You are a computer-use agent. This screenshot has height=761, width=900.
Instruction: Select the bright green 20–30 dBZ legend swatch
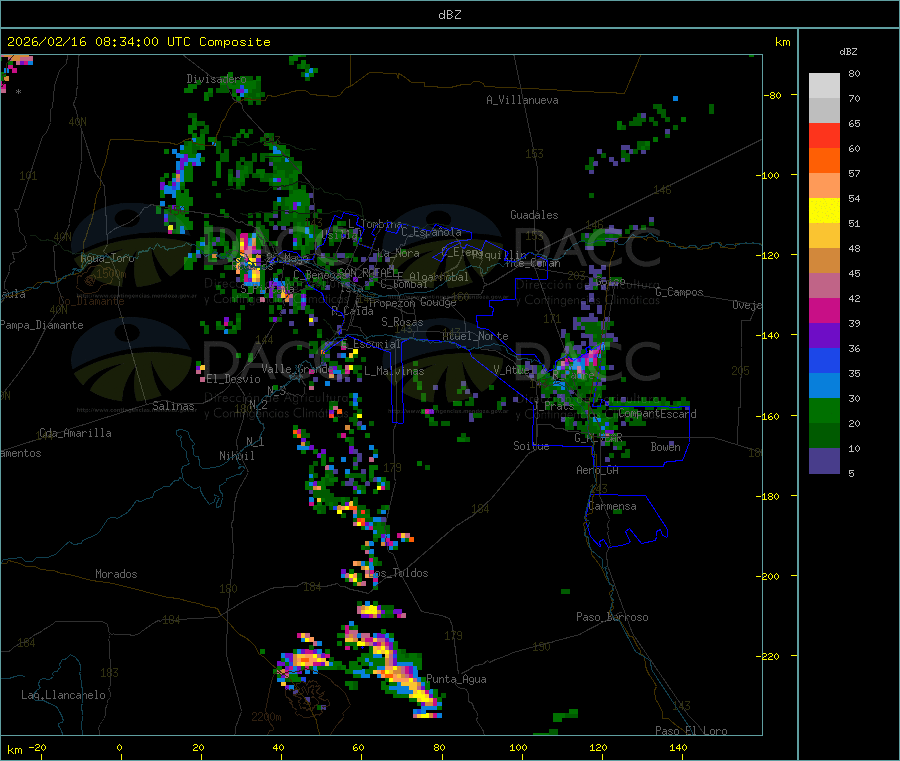(824, 411)
